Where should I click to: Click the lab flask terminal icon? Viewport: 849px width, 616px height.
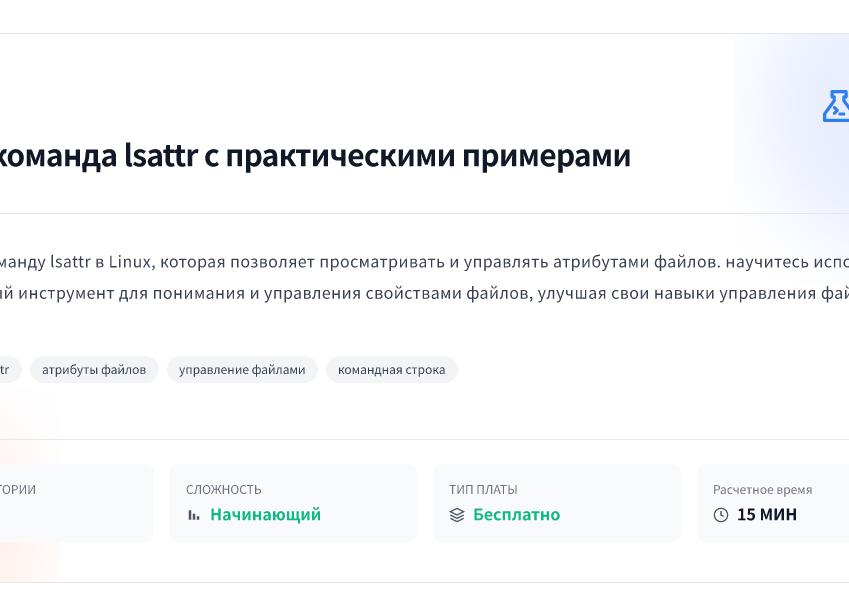[x=836, y=106]
